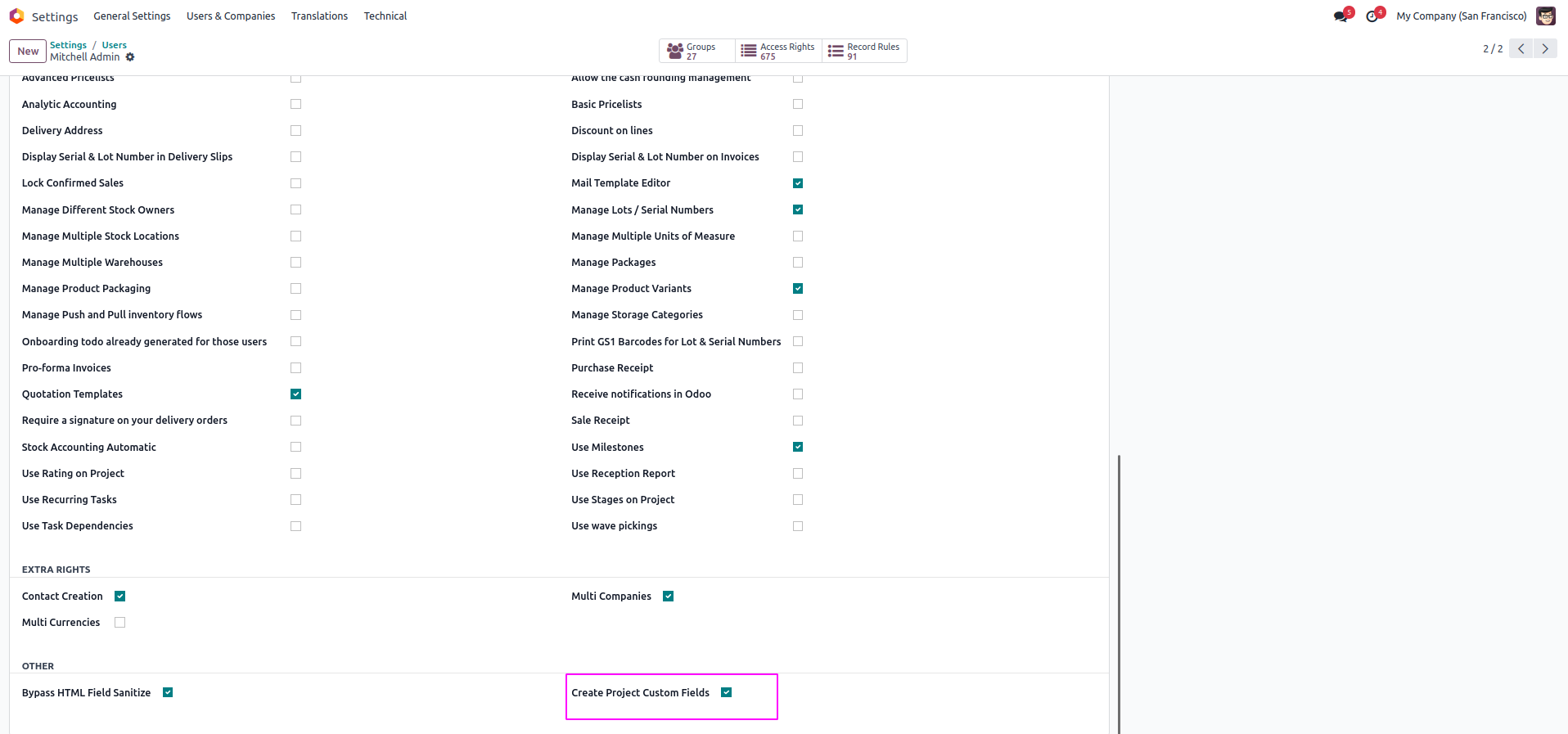Open the activities clock icon
The image size is (1568, 734).
tap(1372, 16)
